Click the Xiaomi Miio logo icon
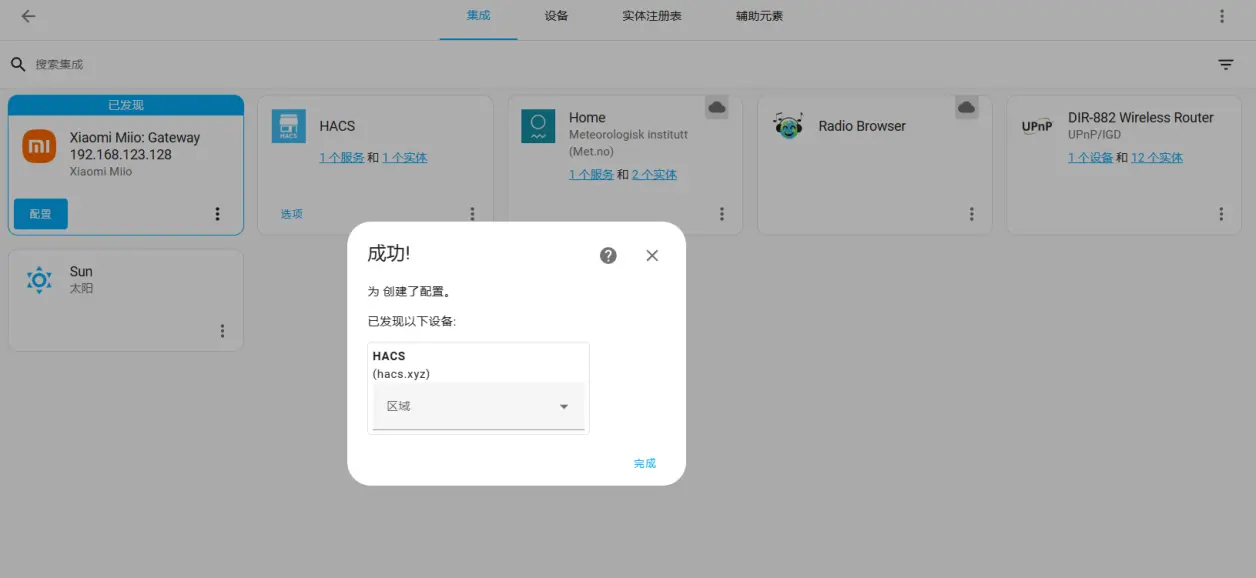The height and width of the screenshot is (578, 1256). pos(39,146)
